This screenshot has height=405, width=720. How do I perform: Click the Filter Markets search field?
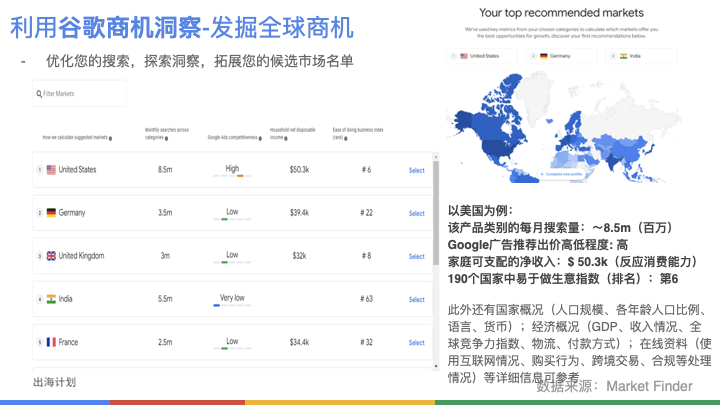(x=79, y=94)
